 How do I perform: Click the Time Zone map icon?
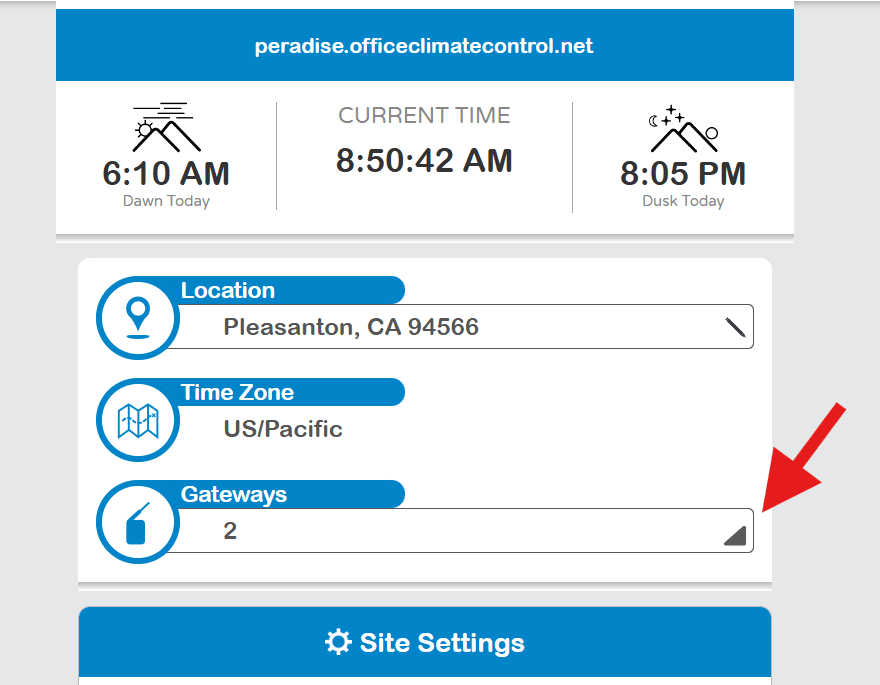138,420
